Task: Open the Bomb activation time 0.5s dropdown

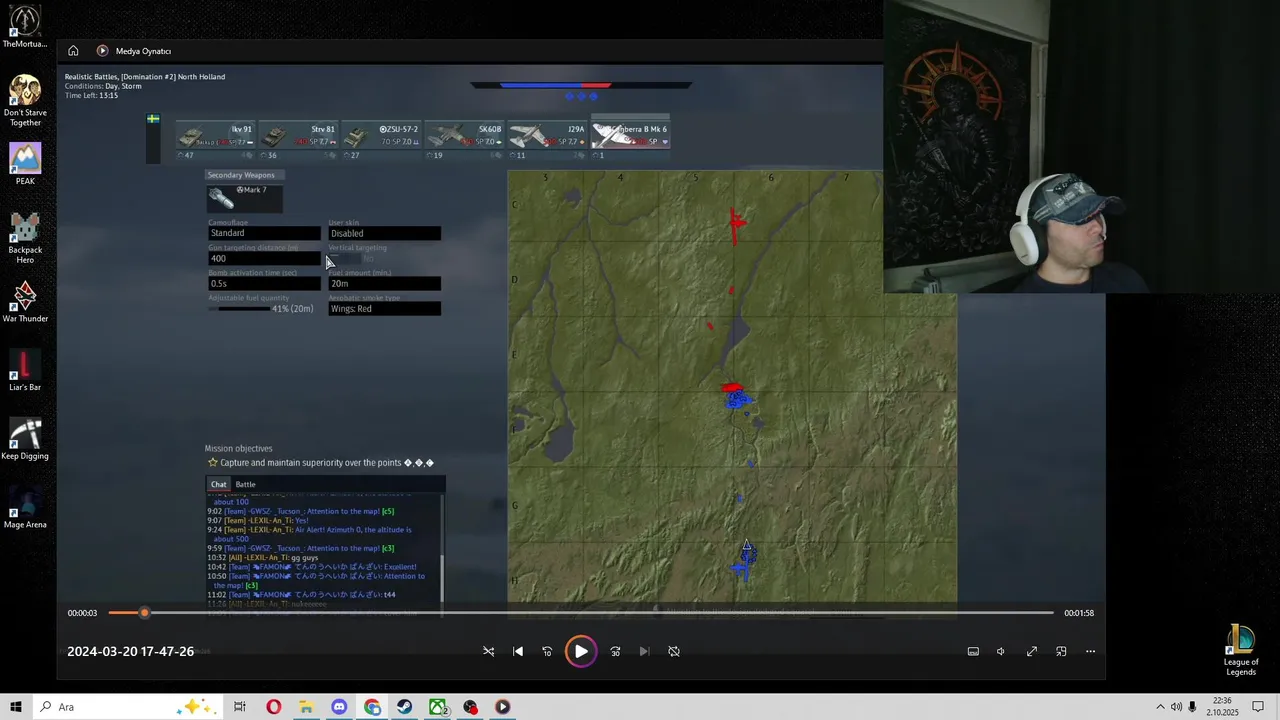Action: coord(264,283)
